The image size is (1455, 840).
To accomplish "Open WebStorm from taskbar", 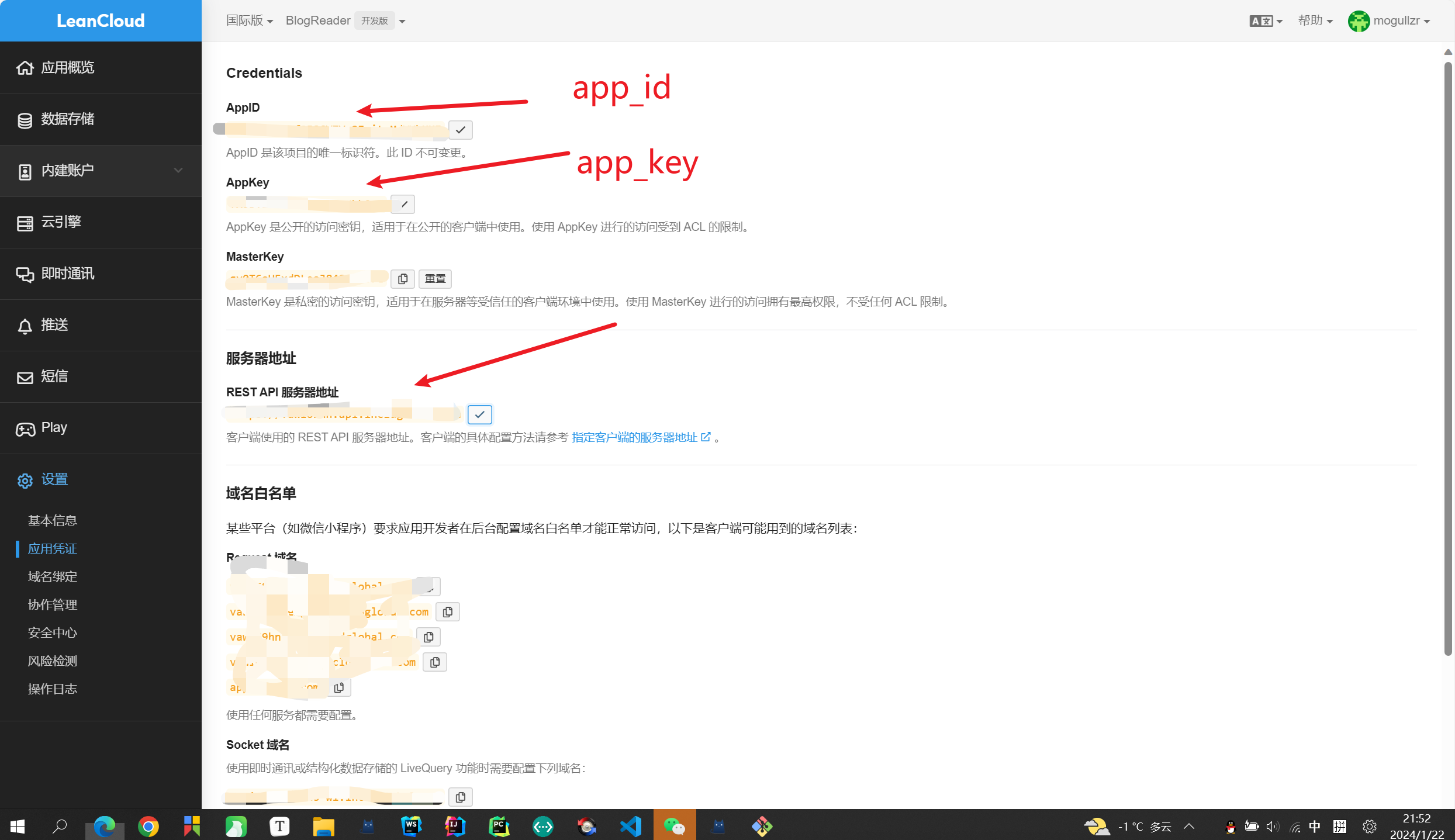I will (x=411, y=826).
